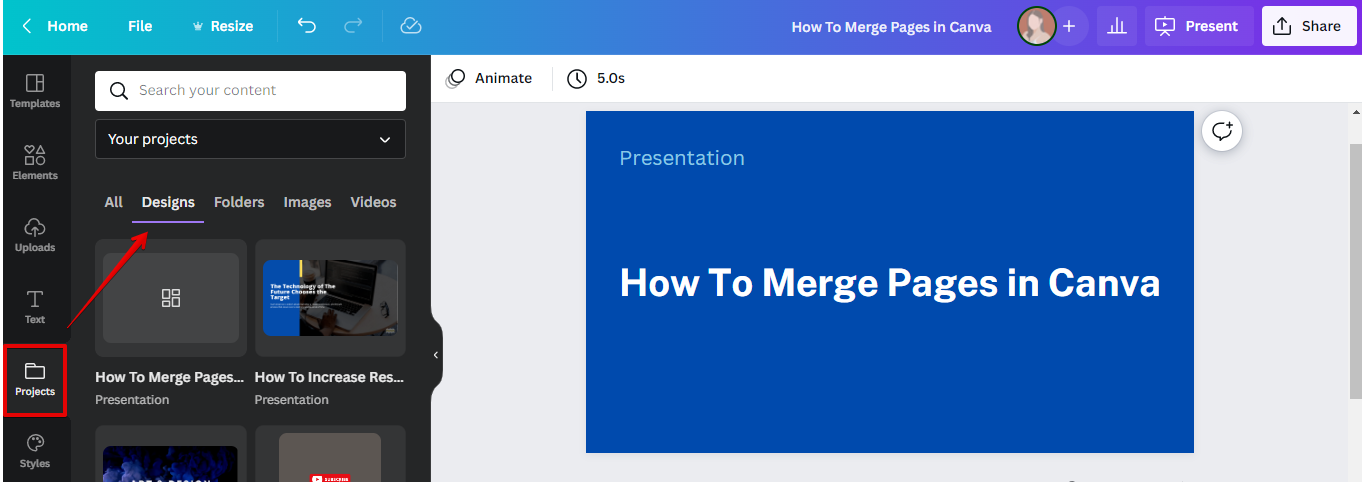
Task: Click the cloud save status icon
Action: click(x=410, y=26)
